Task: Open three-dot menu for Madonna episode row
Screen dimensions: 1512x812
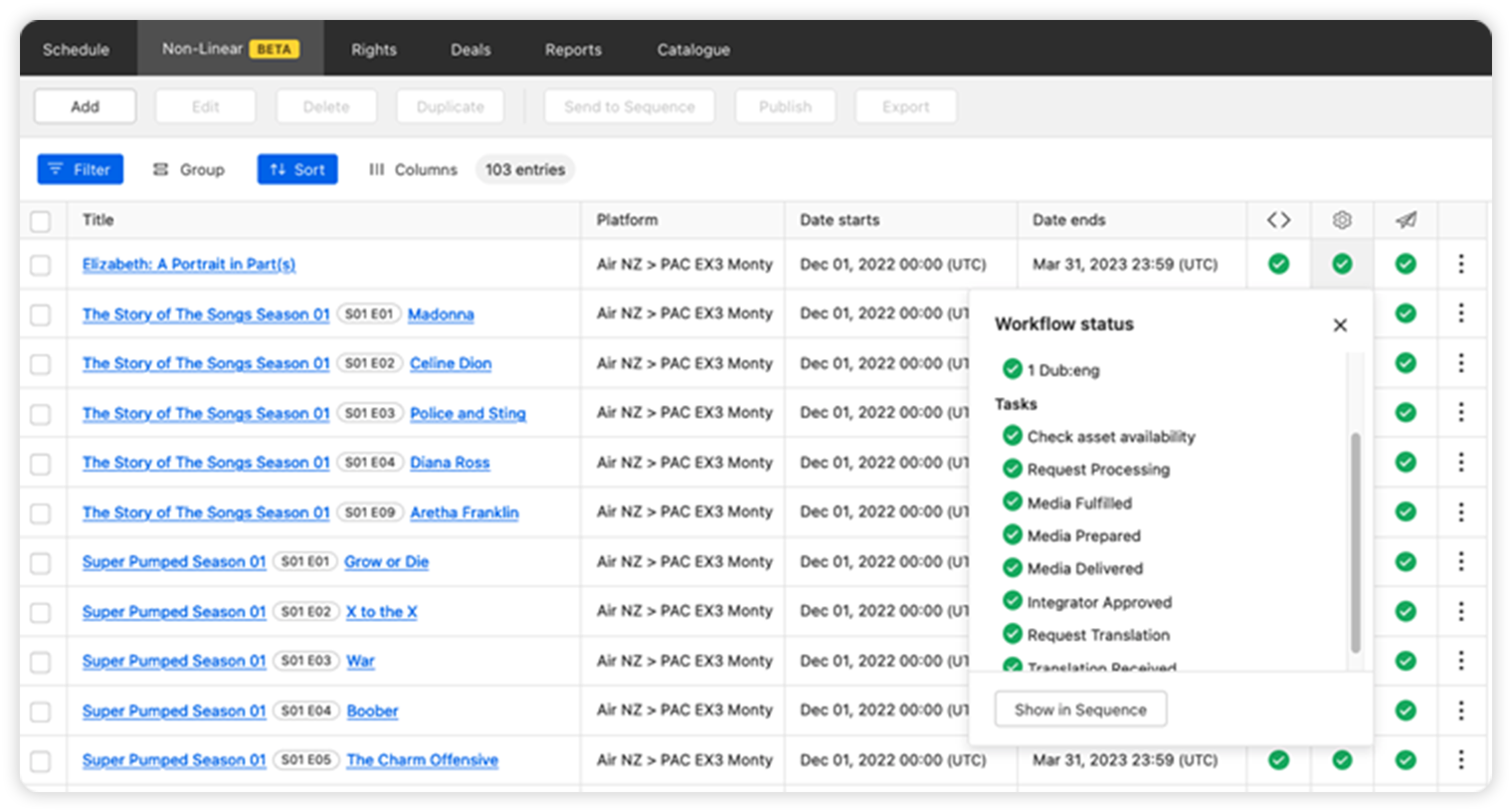Action: [1460, 313]
